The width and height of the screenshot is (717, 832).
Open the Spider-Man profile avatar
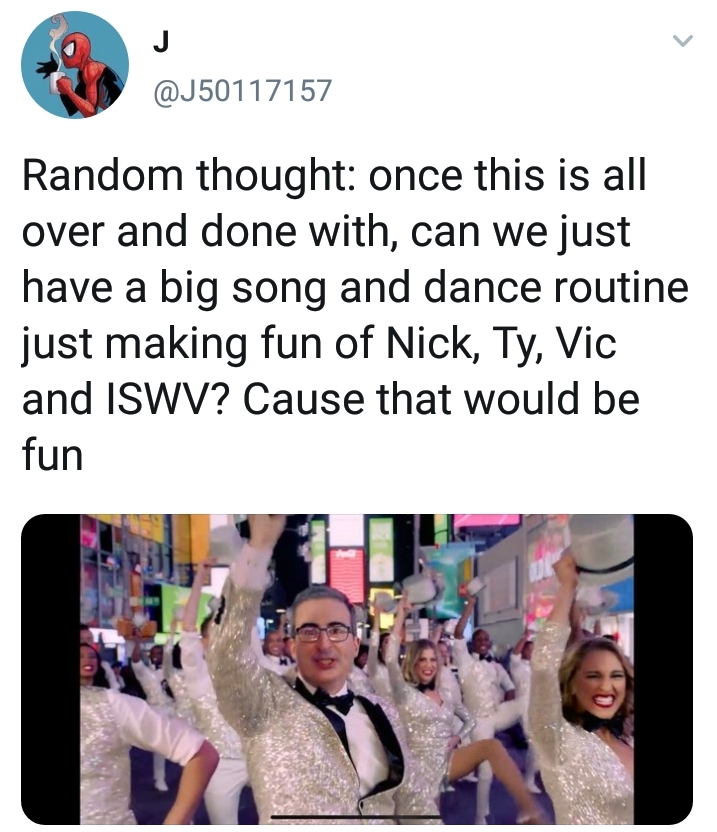[75, 65]
